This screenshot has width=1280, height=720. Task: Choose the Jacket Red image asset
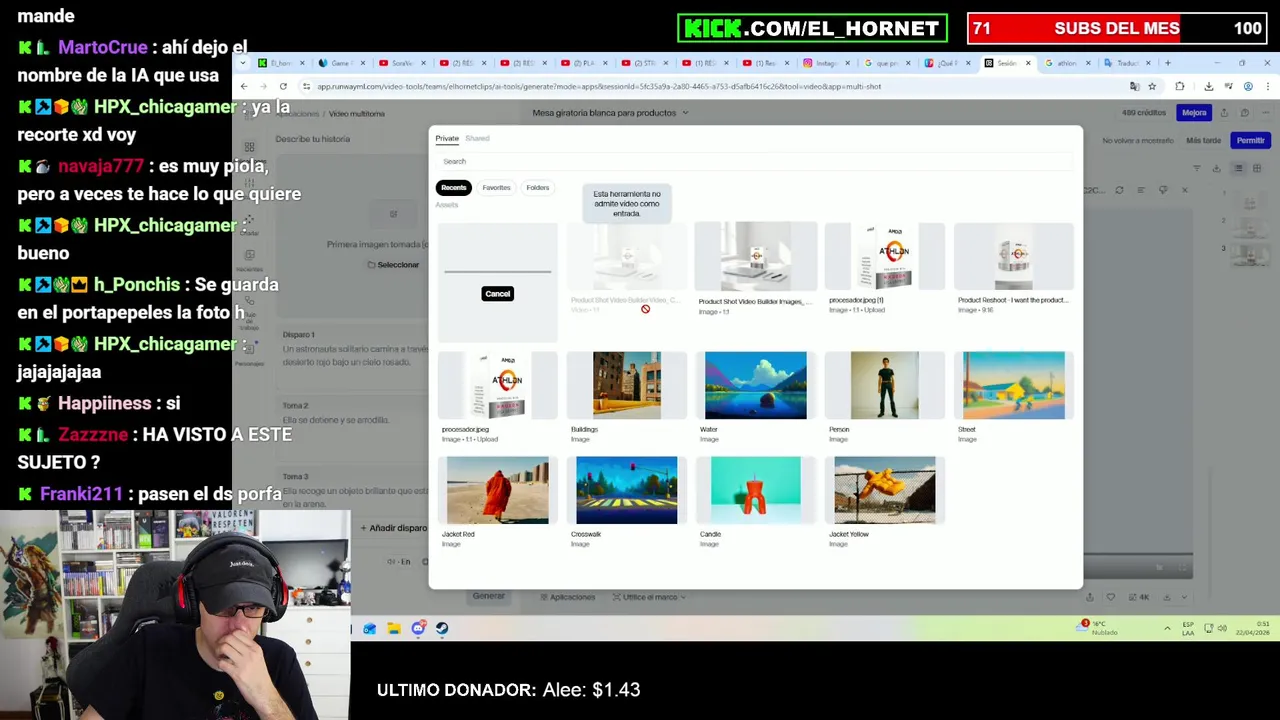(497, 490)
